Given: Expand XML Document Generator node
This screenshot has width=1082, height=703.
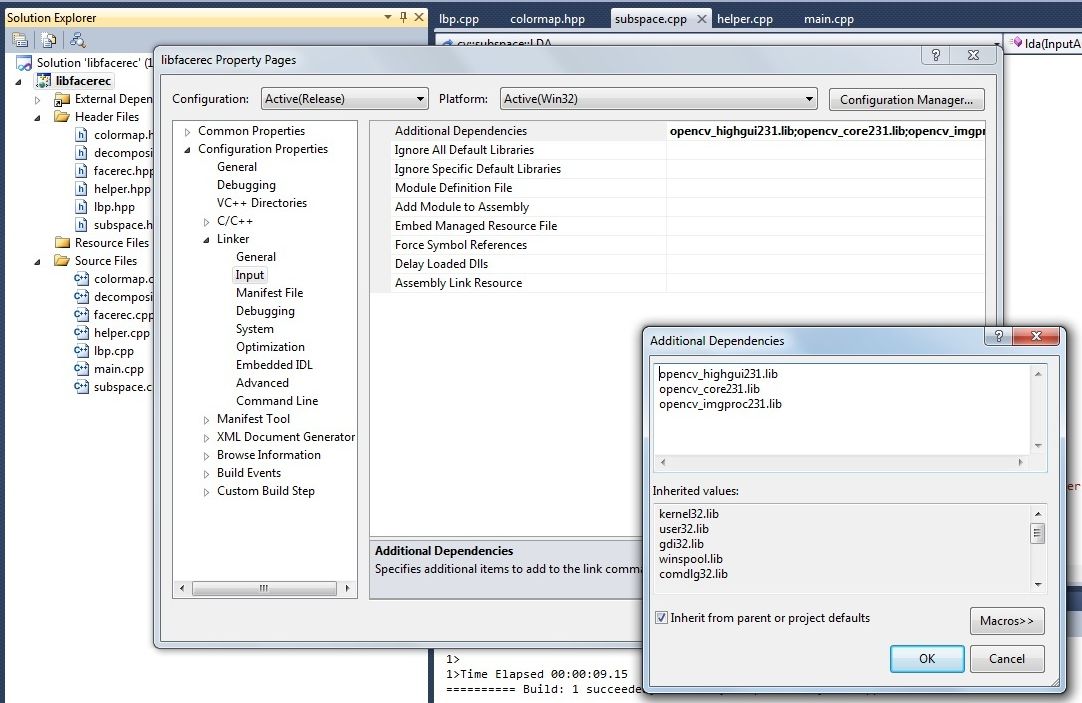Looking at the screenshot, I should coord(206,437).
